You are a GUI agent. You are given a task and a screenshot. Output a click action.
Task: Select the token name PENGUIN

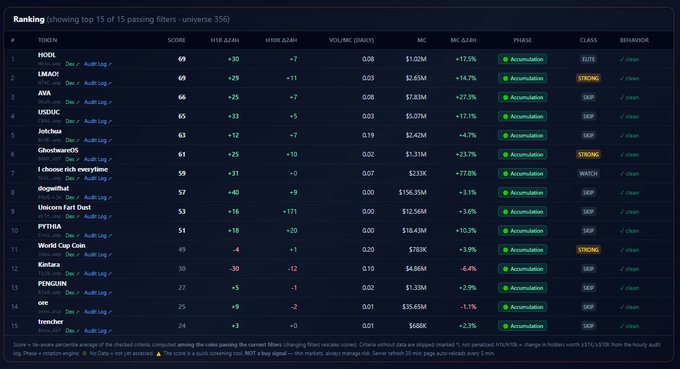52,284
